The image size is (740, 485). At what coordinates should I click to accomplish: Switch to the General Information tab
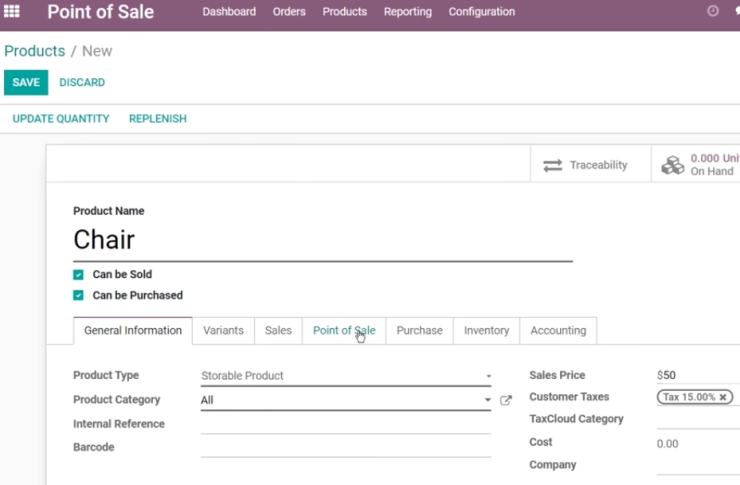[x=133, y=330]
